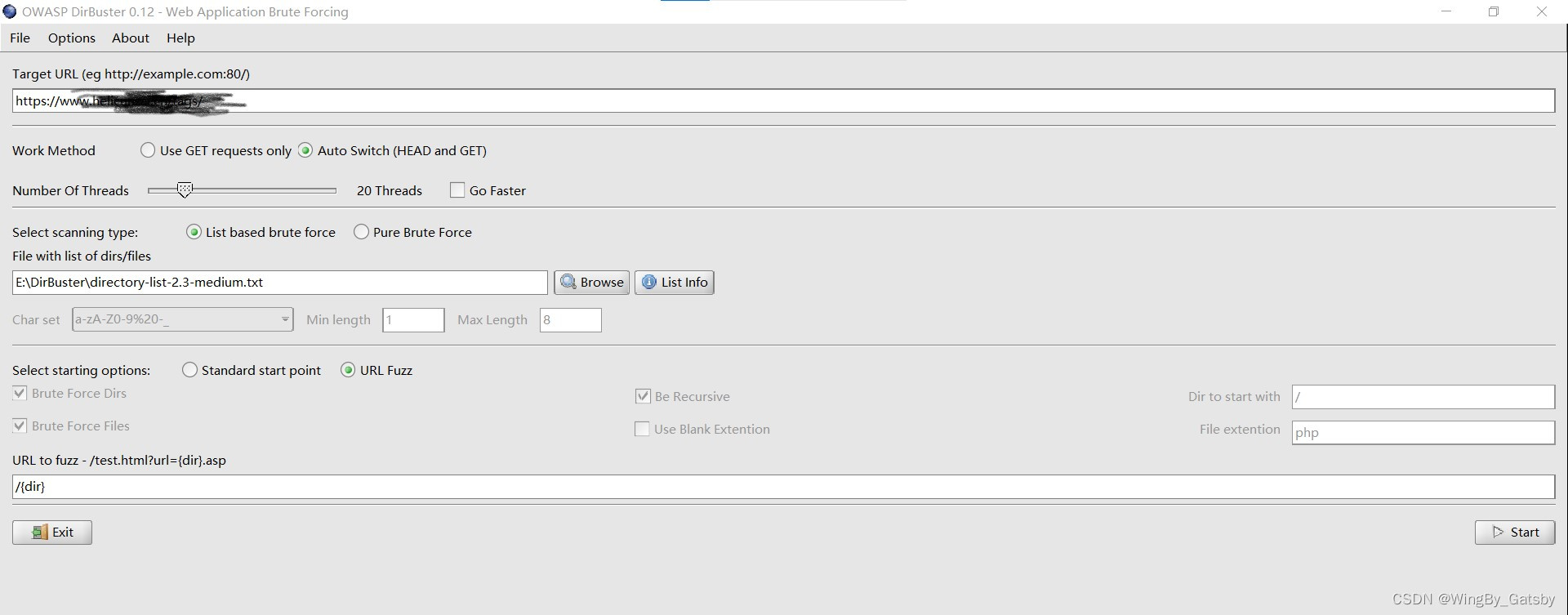Click the Target URL input field
1568x615 pixels.
pos(783,101)
